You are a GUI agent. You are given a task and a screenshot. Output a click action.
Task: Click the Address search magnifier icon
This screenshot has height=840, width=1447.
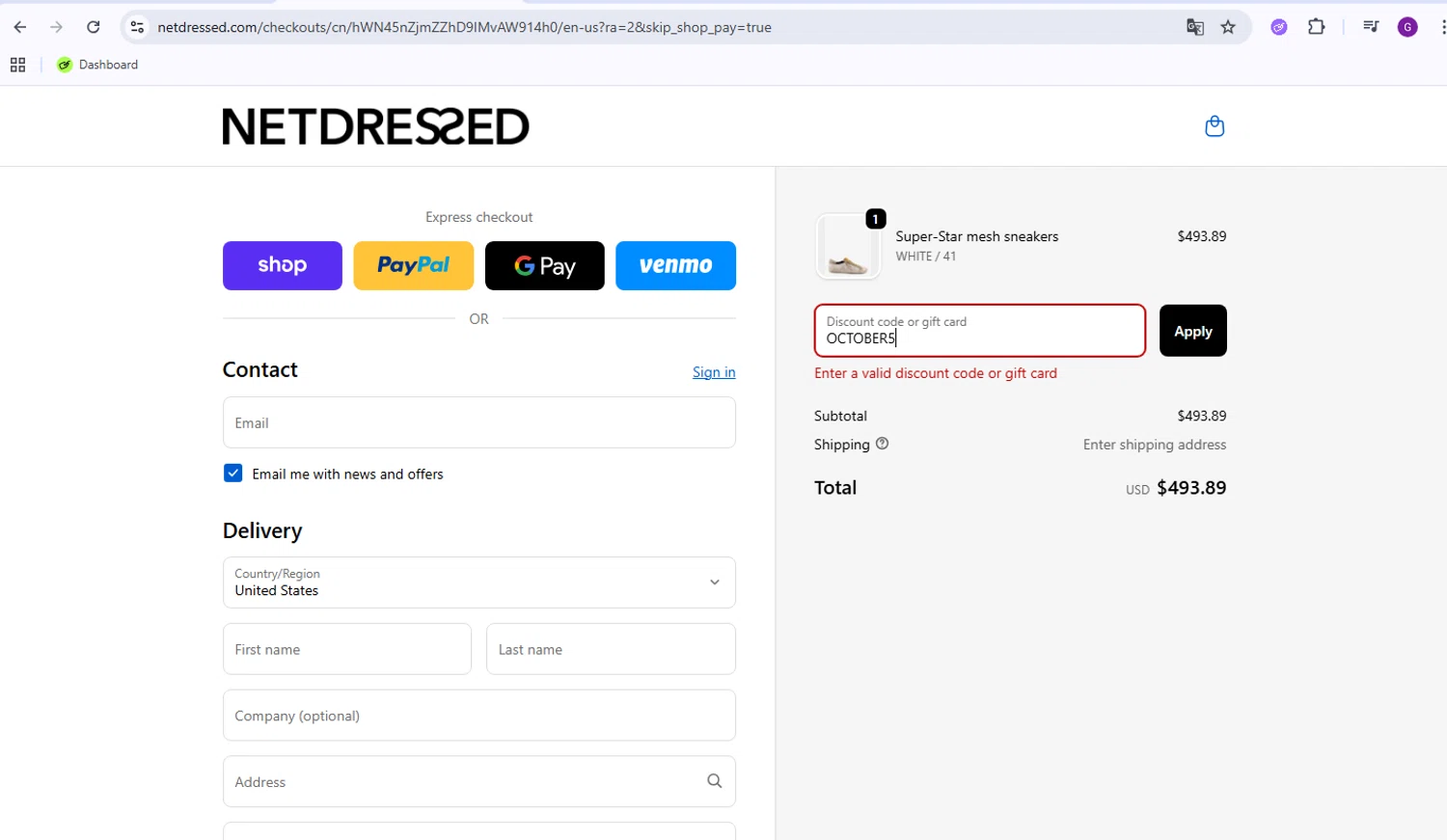click(715, 781)
